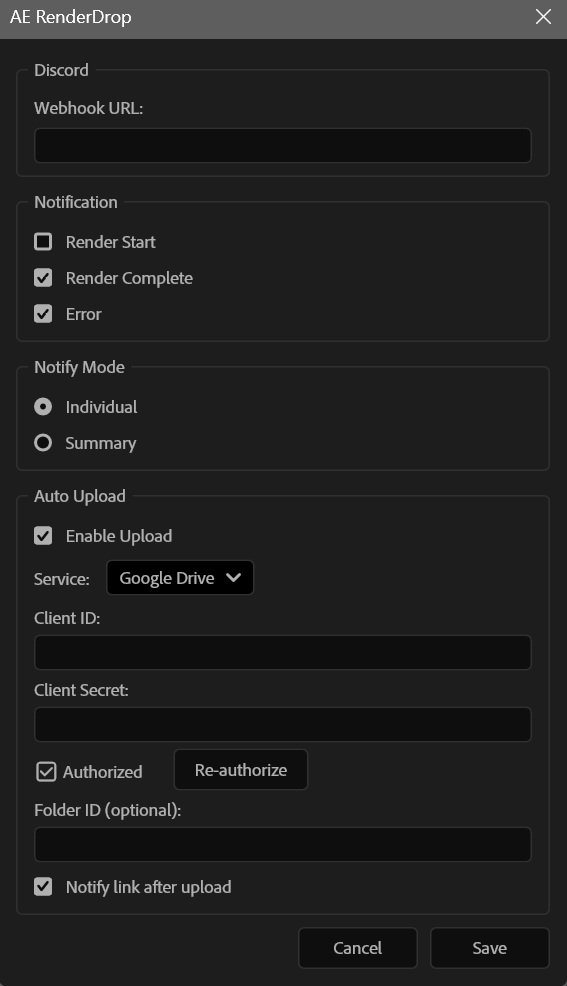Screen dimensions: 567x986
Task: Disable the Error notification checkbox
Action: coord(43,314)
